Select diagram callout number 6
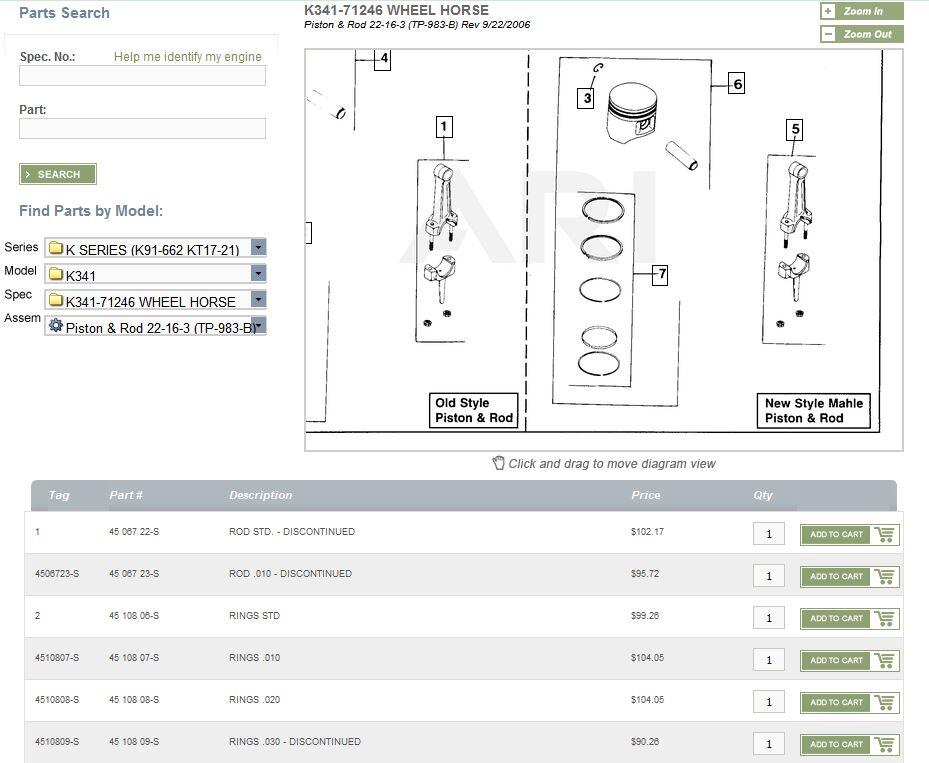 coord(736,84)
